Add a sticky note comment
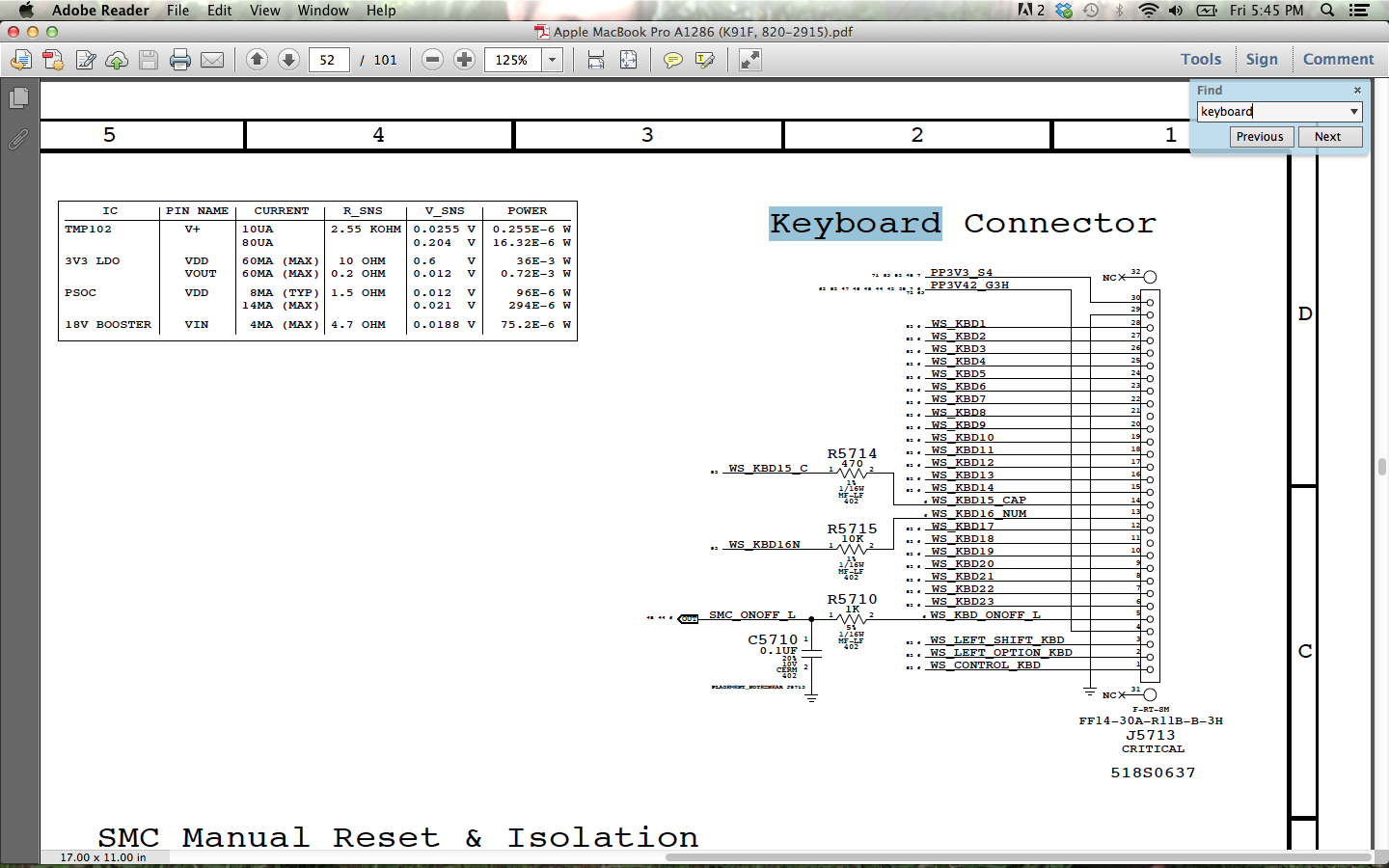 pyautogui.click(x=673, y=60)
